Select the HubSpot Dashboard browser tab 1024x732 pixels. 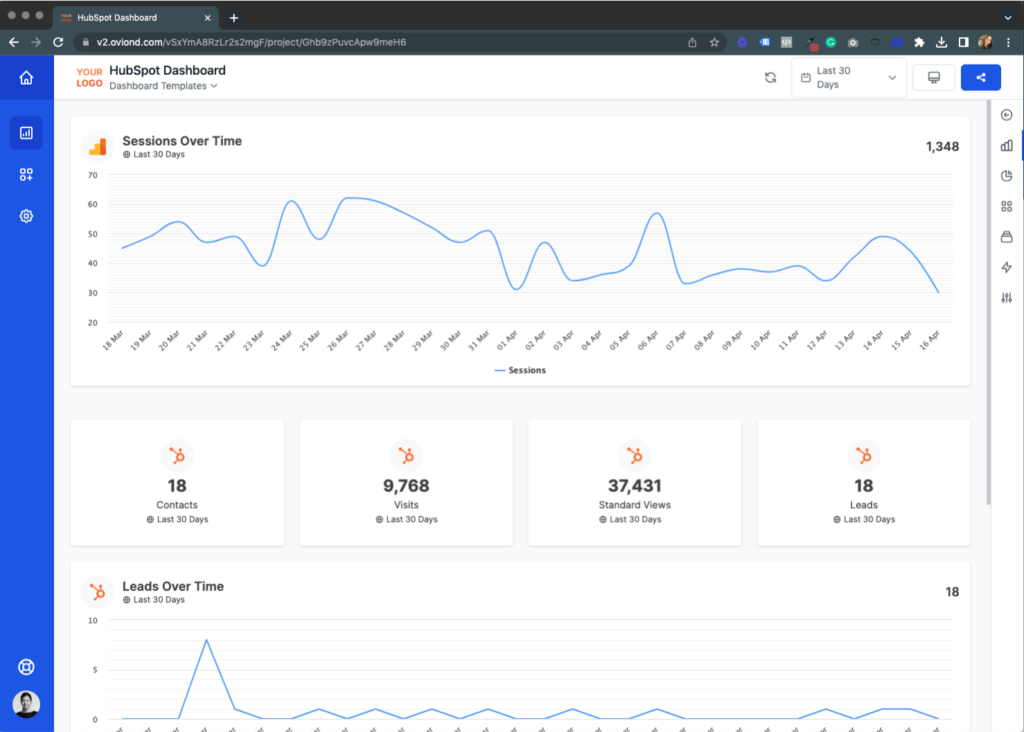135,18
